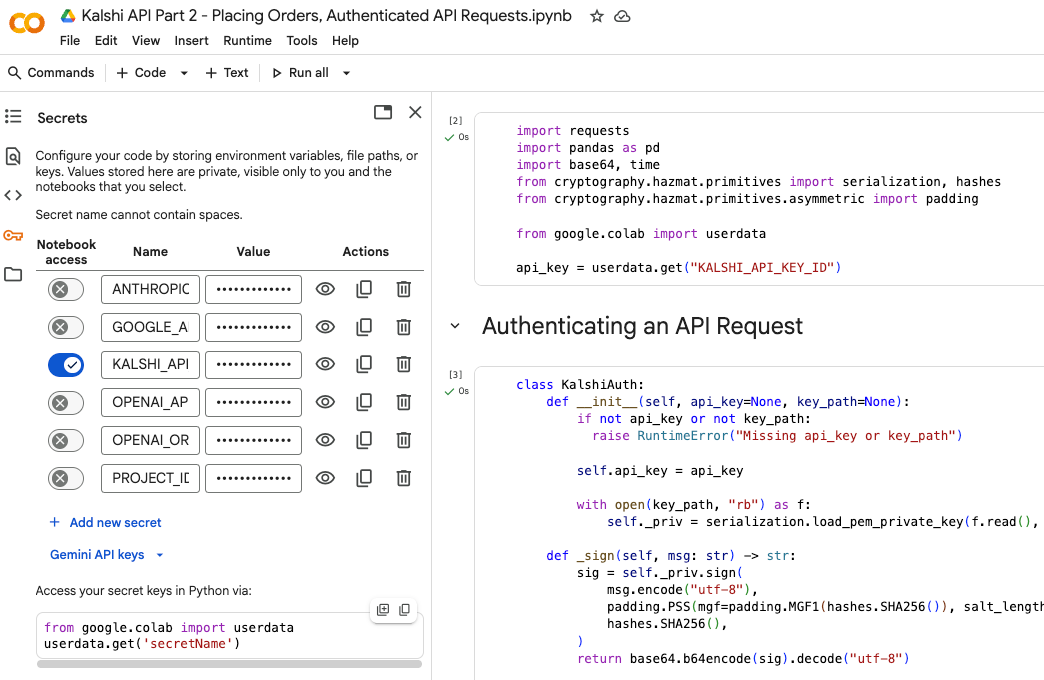Open Find and replace sidebar icon
Image resolution: width=1044 pixels, height=680 pixels.
[x=13, y=156]
